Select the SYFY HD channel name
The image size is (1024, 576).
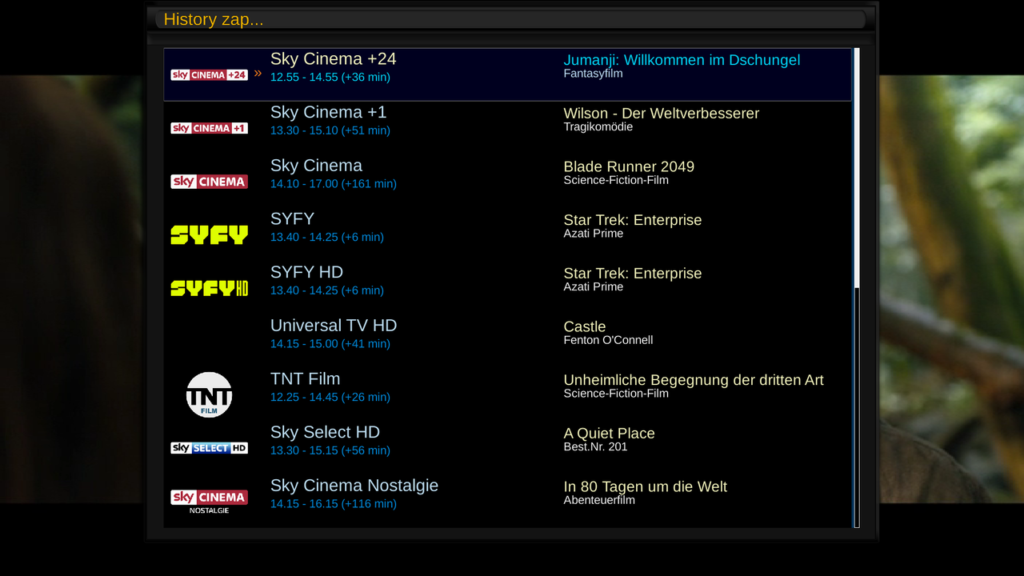(306, 272)
